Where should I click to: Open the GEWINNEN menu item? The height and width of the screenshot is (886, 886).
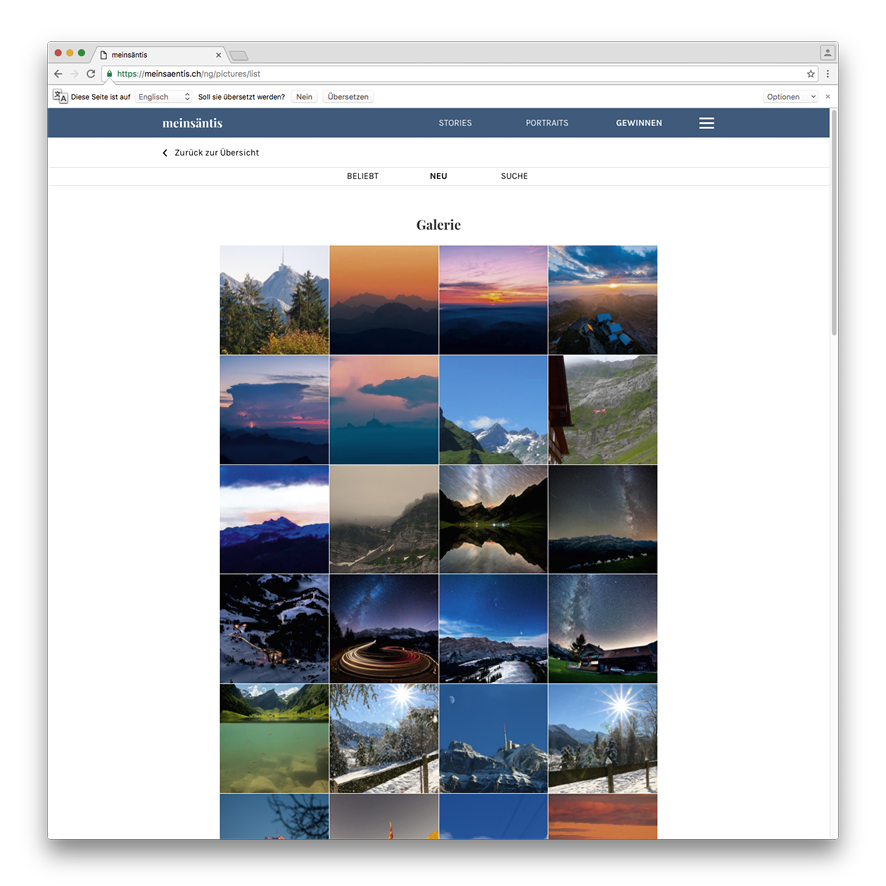pos(639,123)
